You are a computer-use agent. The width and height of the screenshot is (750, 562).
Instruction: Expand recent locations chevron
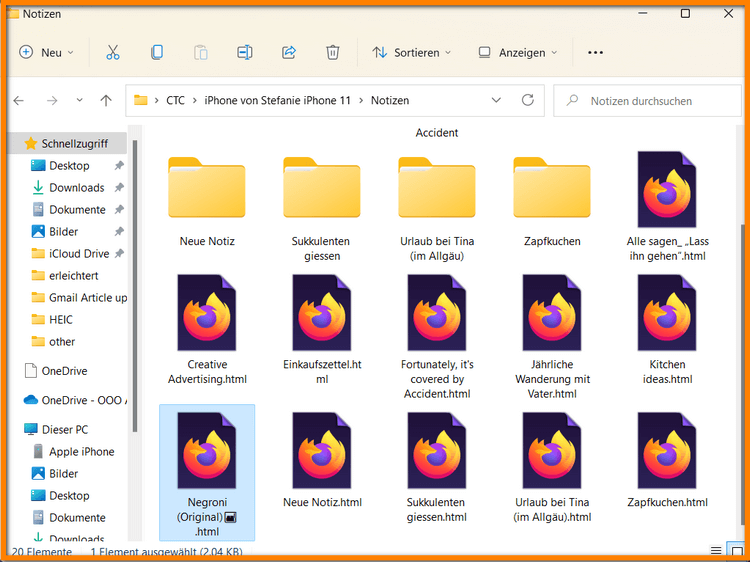pos(79,100)
